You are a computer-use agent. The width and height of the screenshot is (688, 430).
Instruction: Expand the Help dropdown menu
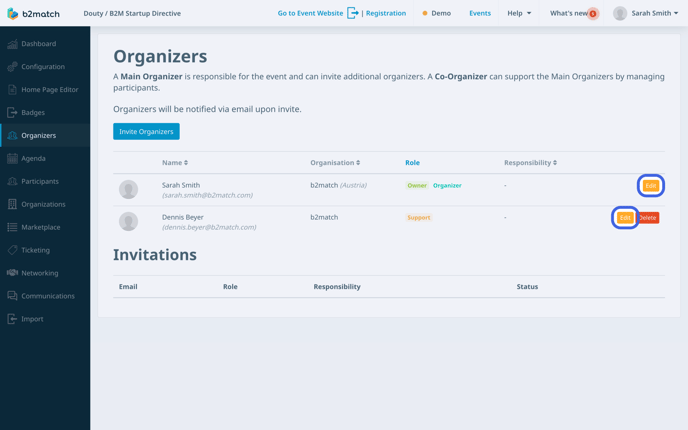pos(519,13)
